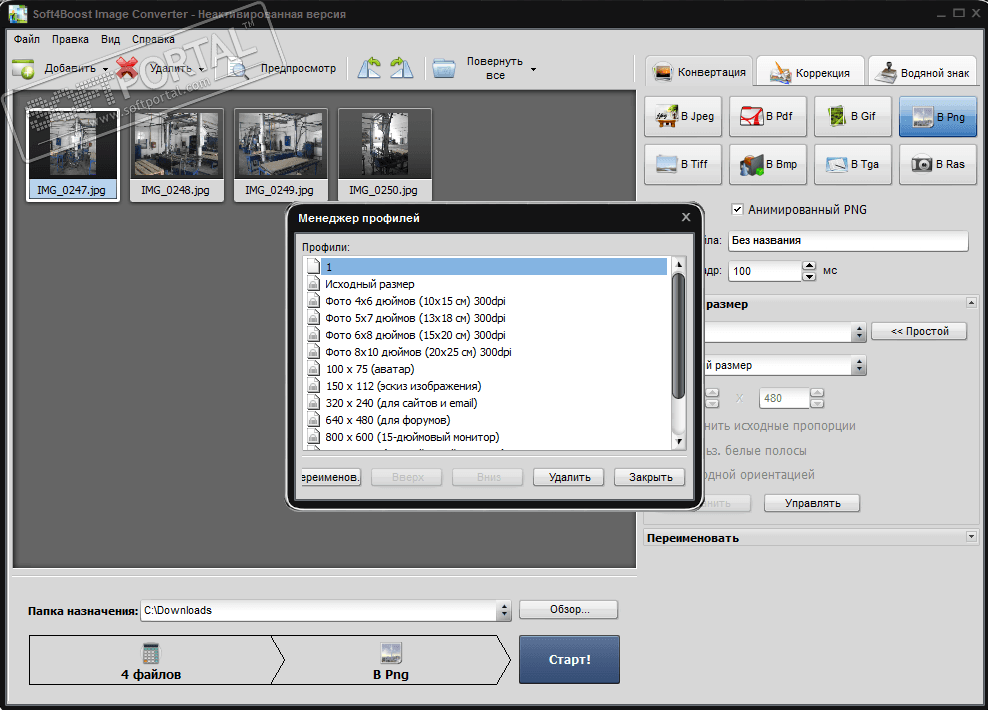Click the locked icon of Исходный размер profile
Screen dimensions: 988x710
tap(313, 283)
